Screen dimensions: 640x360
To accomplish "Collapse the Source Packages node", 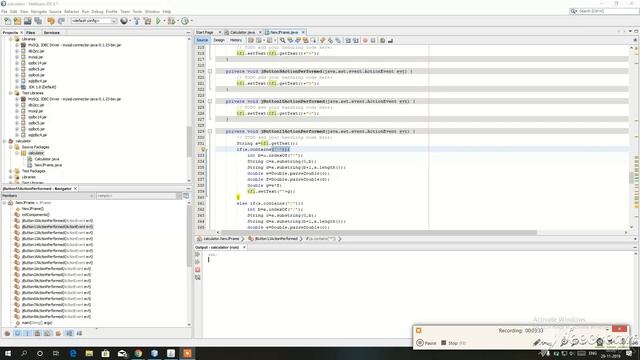I will click(11, 147).
